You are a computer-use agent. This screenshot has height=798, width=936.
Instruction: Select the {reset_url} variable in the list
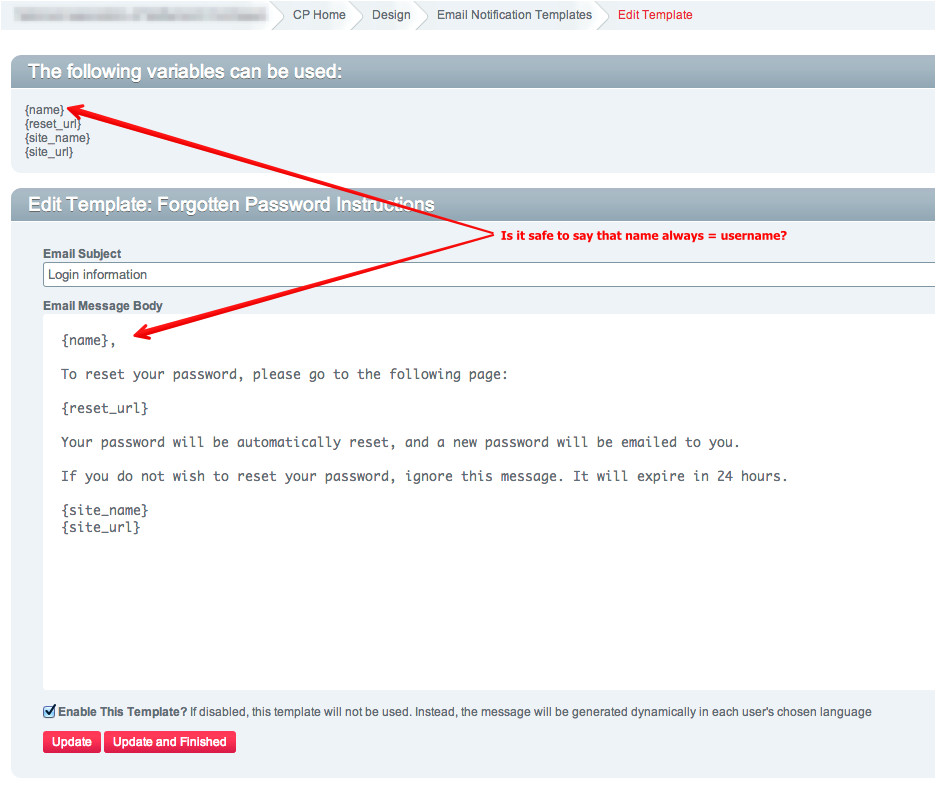[x=53, y=124]
